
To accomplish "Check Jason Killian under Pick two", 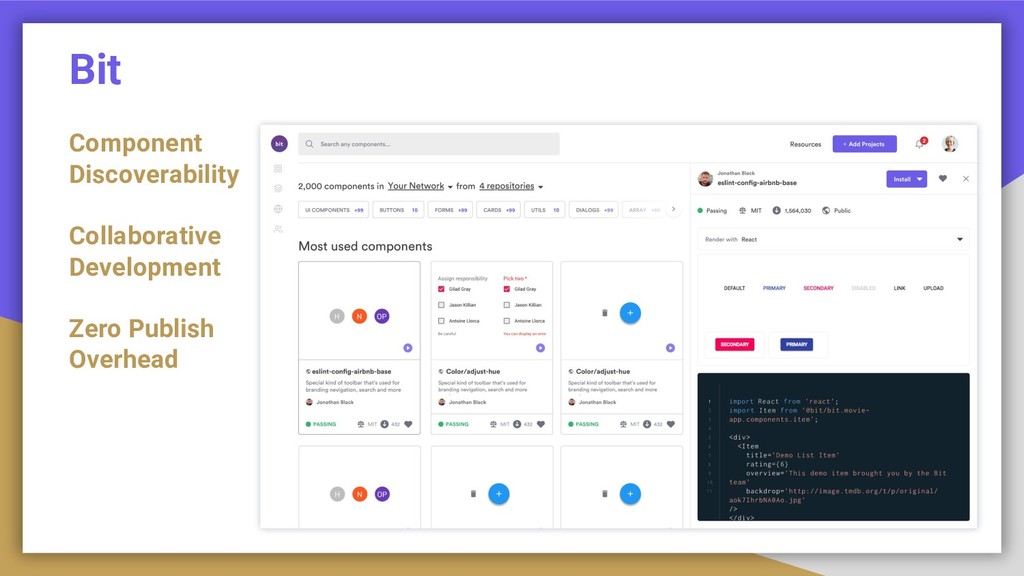I will (x=507, y=305).
